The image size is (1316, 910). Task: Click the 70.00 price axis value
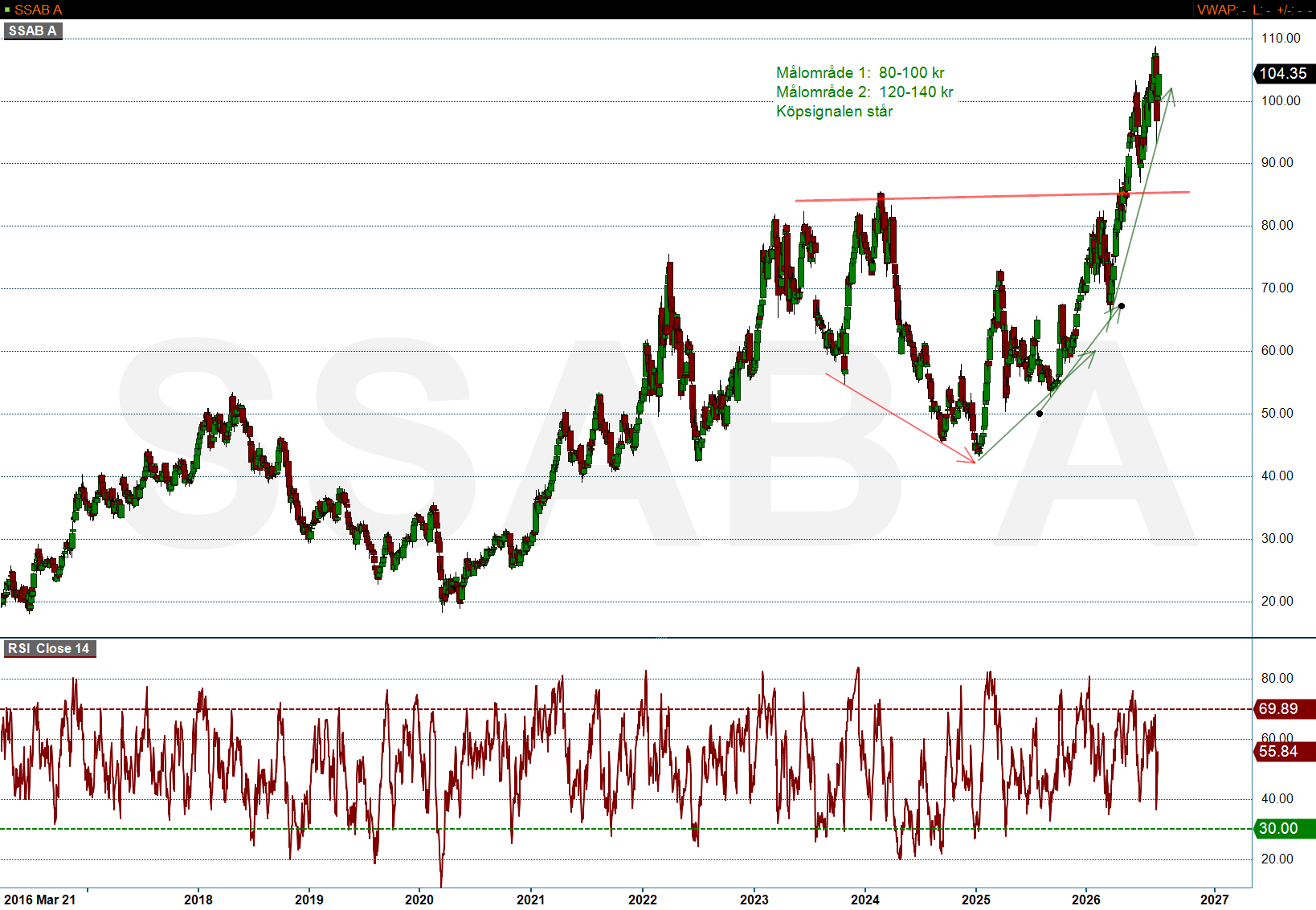(1277, 288)
